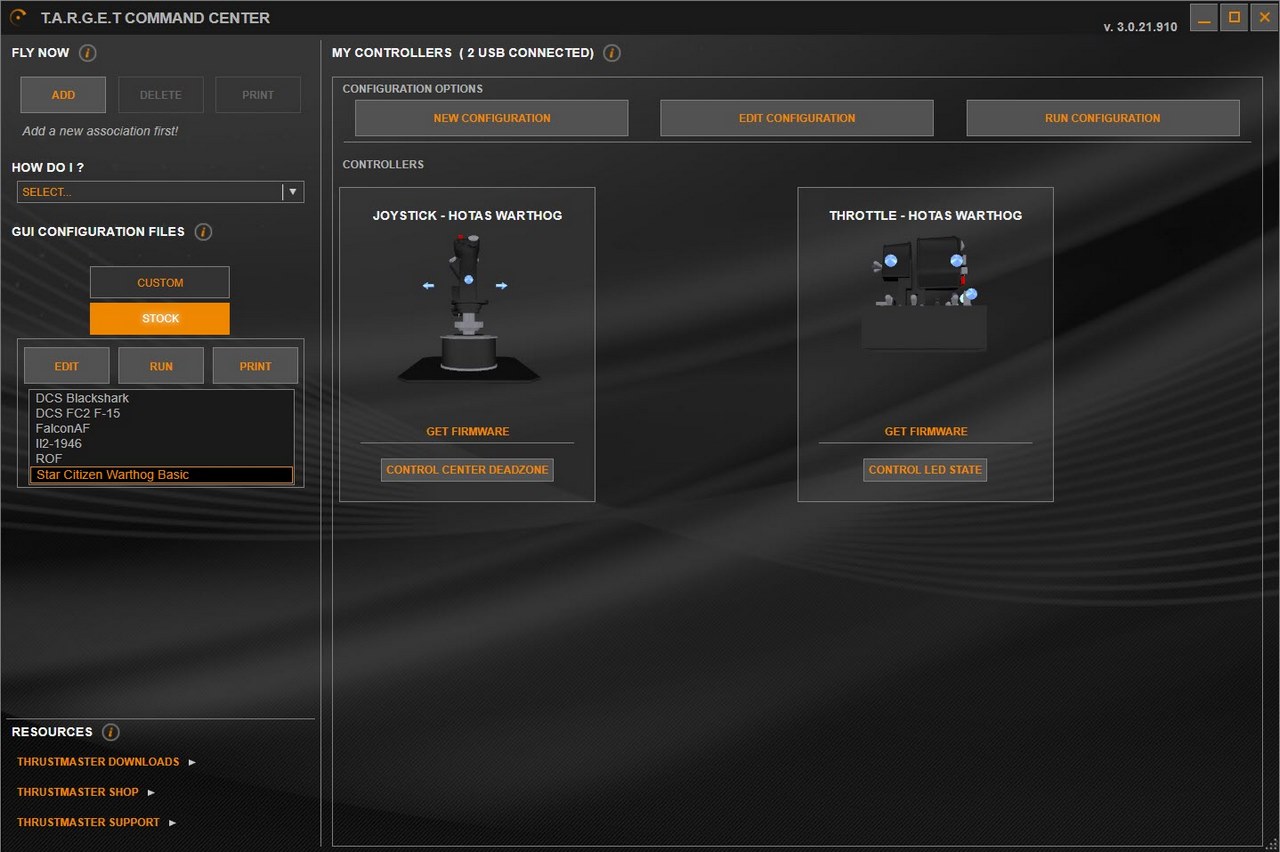Open the SELECT... combo box

click(x=160, y=192)
